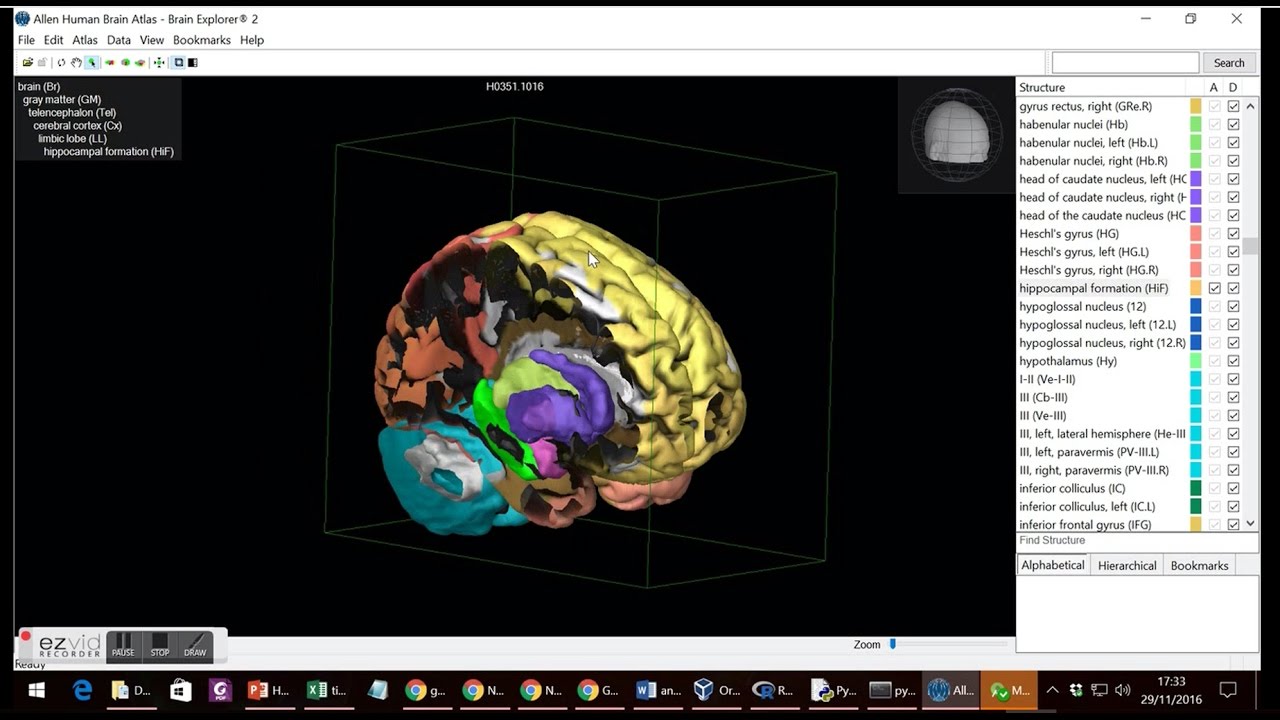Screen dimensions: 1280x720
Task: Move the Zoom slider handle
Action: click(893, 645)
